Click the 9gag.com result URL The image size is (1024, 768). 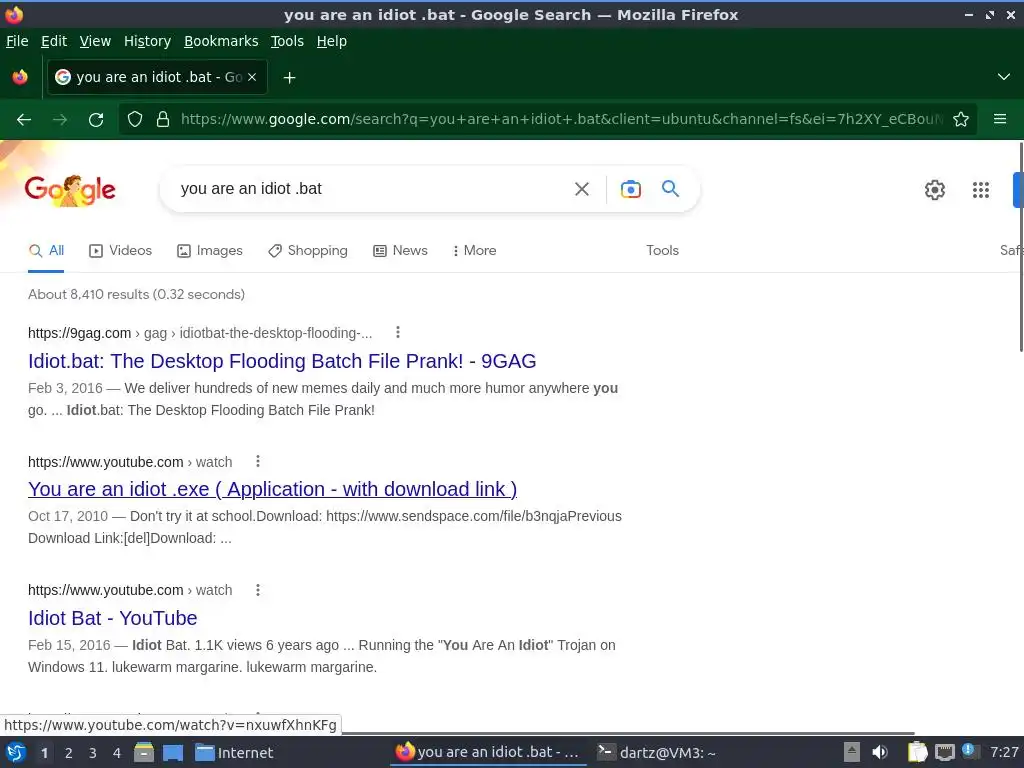pyautogui.click(x=200, y=333)
